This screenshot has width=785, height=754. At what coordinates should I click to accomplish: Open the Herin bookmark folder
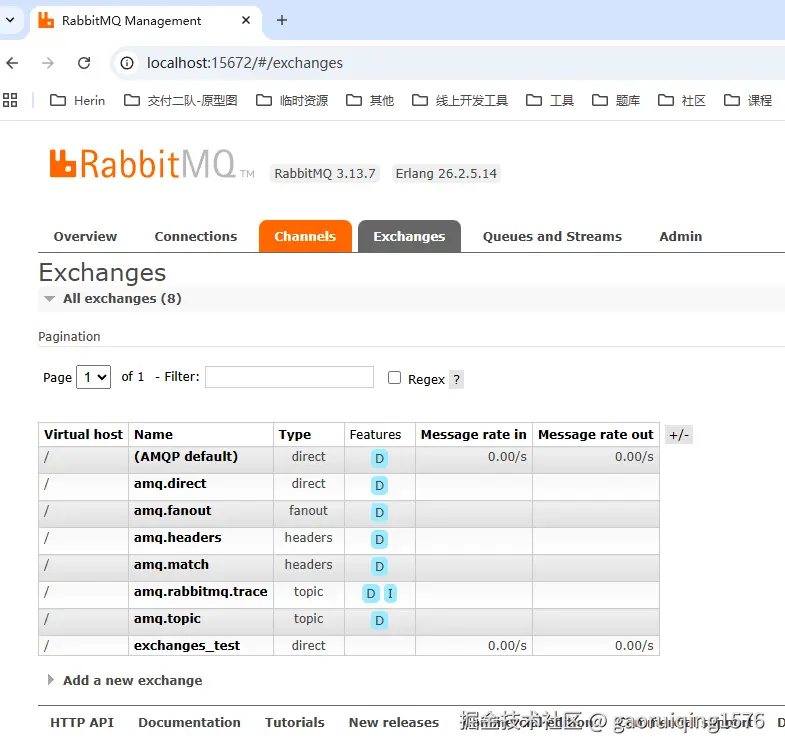[x=78, y=101]
